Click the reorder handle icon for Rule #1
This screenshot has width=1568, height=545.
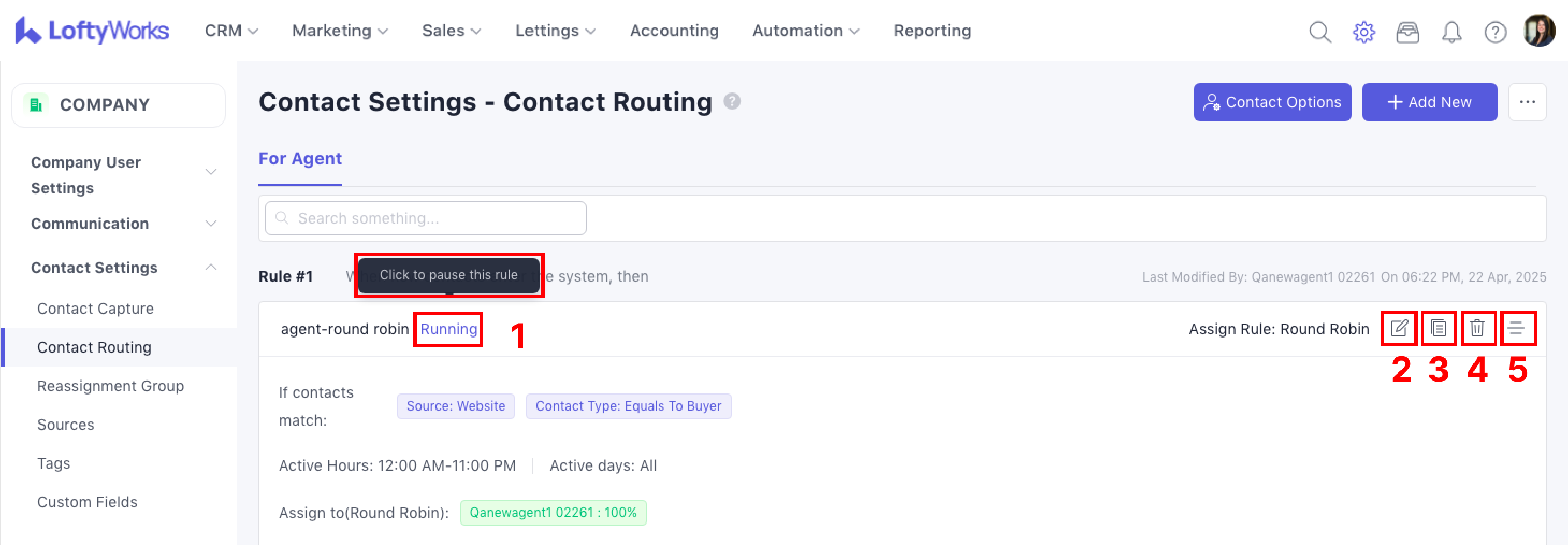[1517, 329]
